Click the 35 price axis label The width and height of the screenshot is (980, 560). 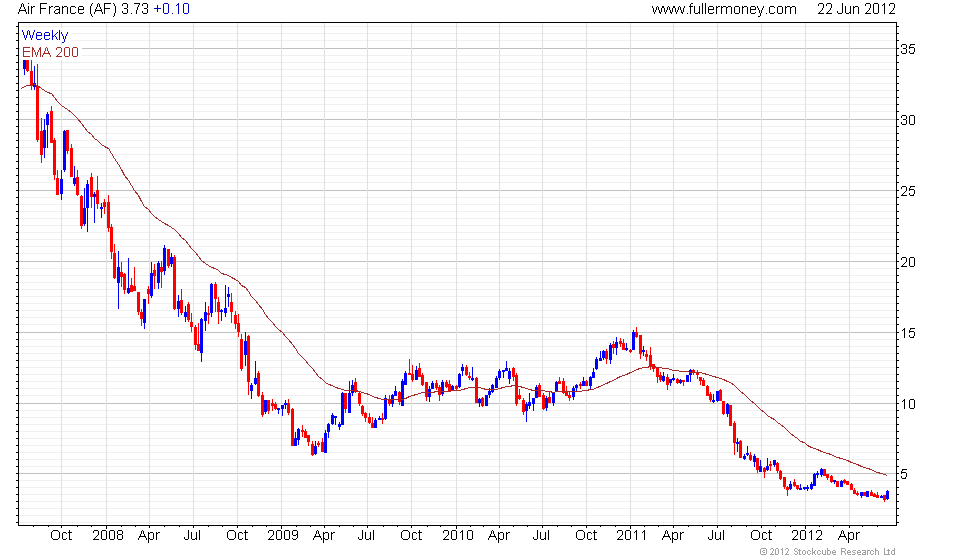[908, 49]
